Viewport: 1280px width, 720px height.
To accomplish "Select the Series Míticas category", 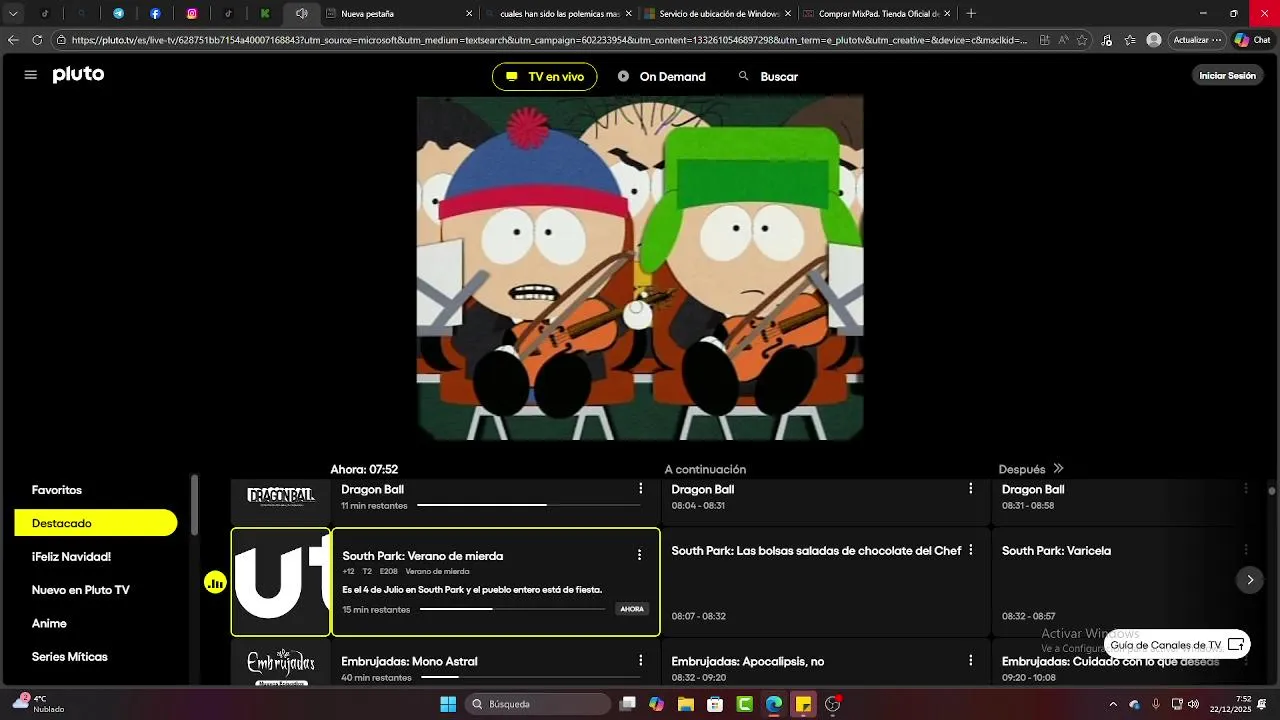I will click(x=69, y=656).
